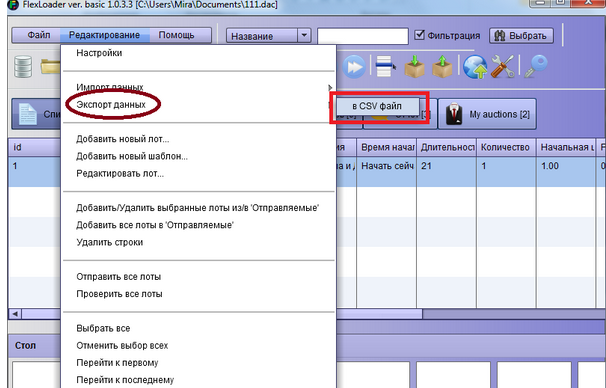Image resolution: width=606 pixels, height=388 pixels.
Task: Expand the Название filter dropdown arrow
Action: point(304,36)
